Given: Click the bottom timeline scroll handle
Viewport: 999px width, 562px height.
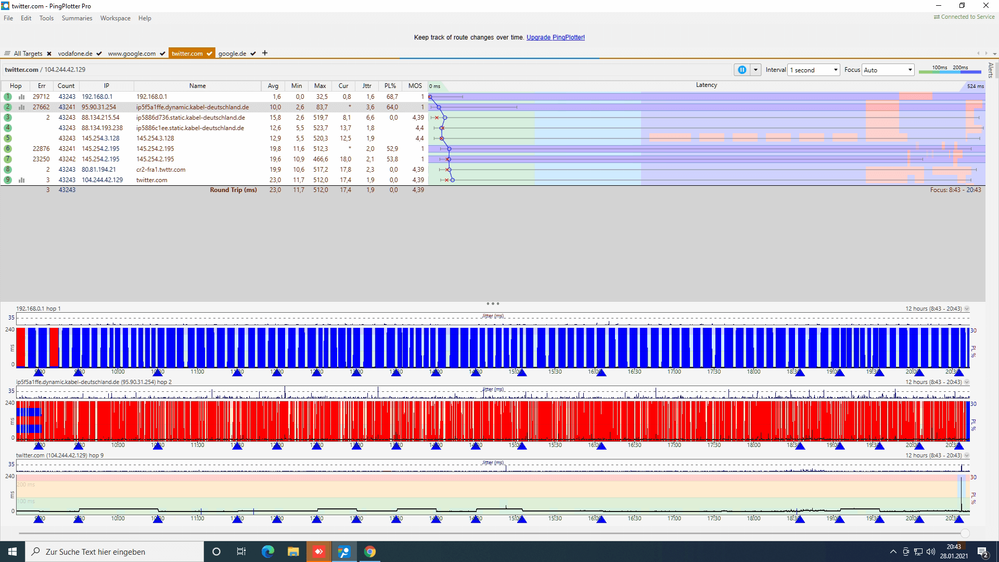Looking at the screenshot, I should [x=965, y=533].
